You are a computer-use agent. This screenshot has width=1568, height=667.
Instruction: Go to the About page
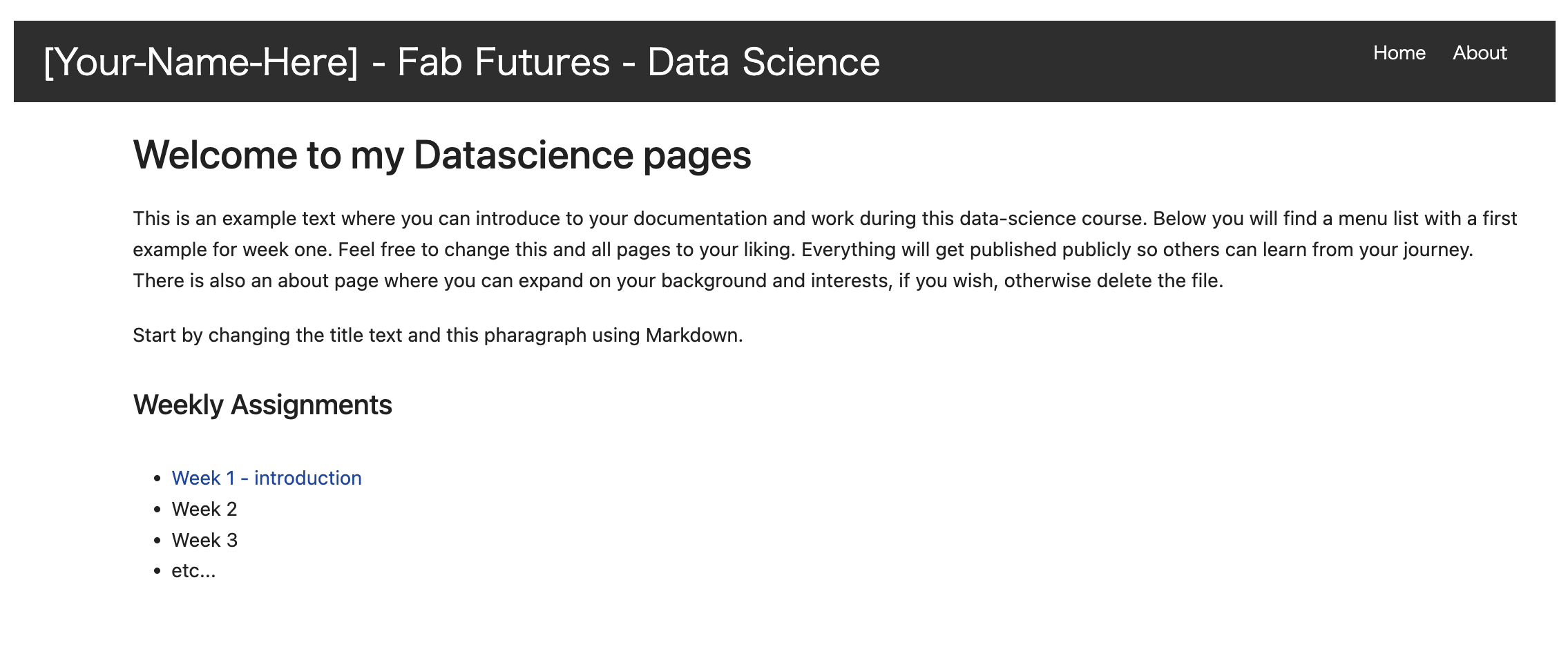(1479, 53)
